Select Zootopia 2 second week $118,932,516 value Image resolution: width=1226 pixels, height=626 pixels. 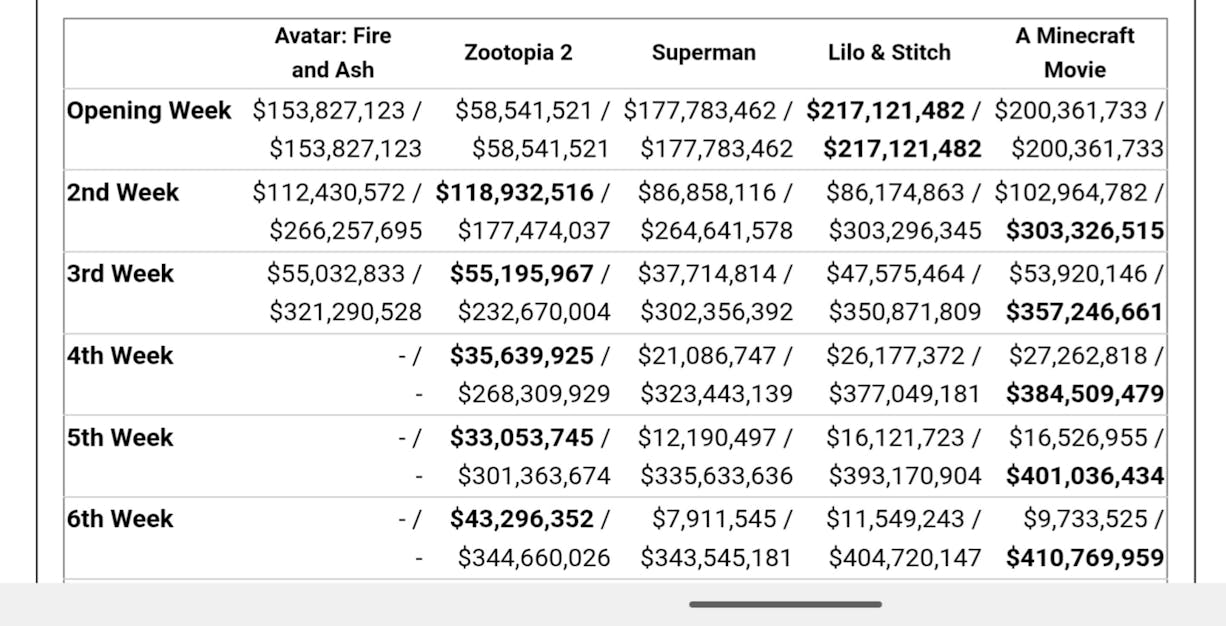[515, 193]
